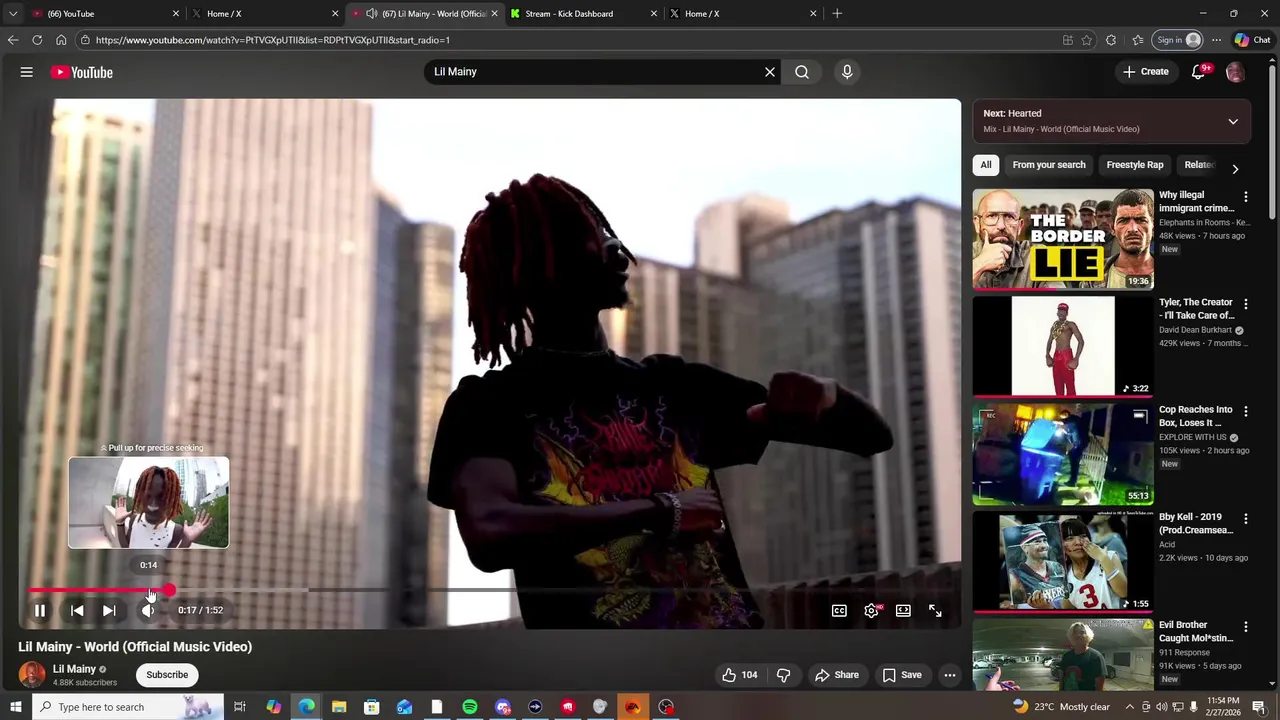Open options for Bby Kell 2019 video
The image size is (1280, 720).
(1245, 519)
